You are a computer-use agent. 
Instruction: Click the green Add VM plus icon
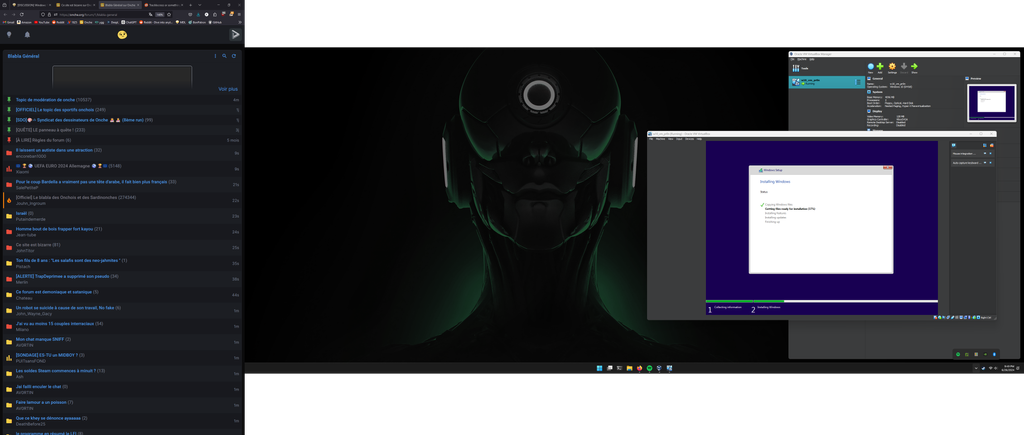880,67
